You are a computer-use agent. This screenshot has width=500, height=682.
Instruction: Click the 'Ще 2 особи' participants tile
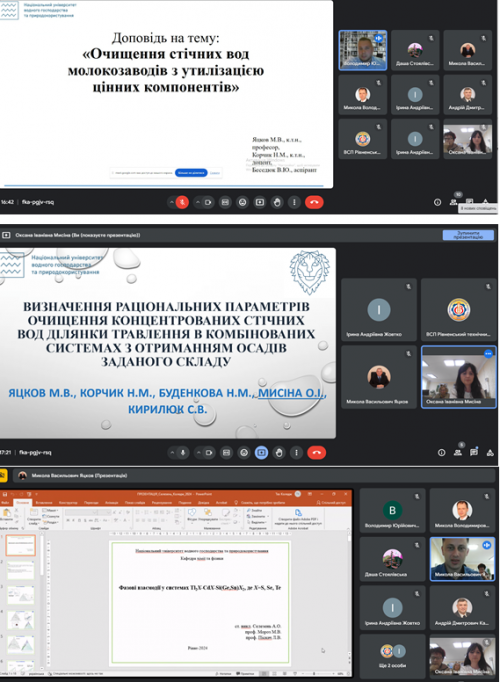(392, 655)
